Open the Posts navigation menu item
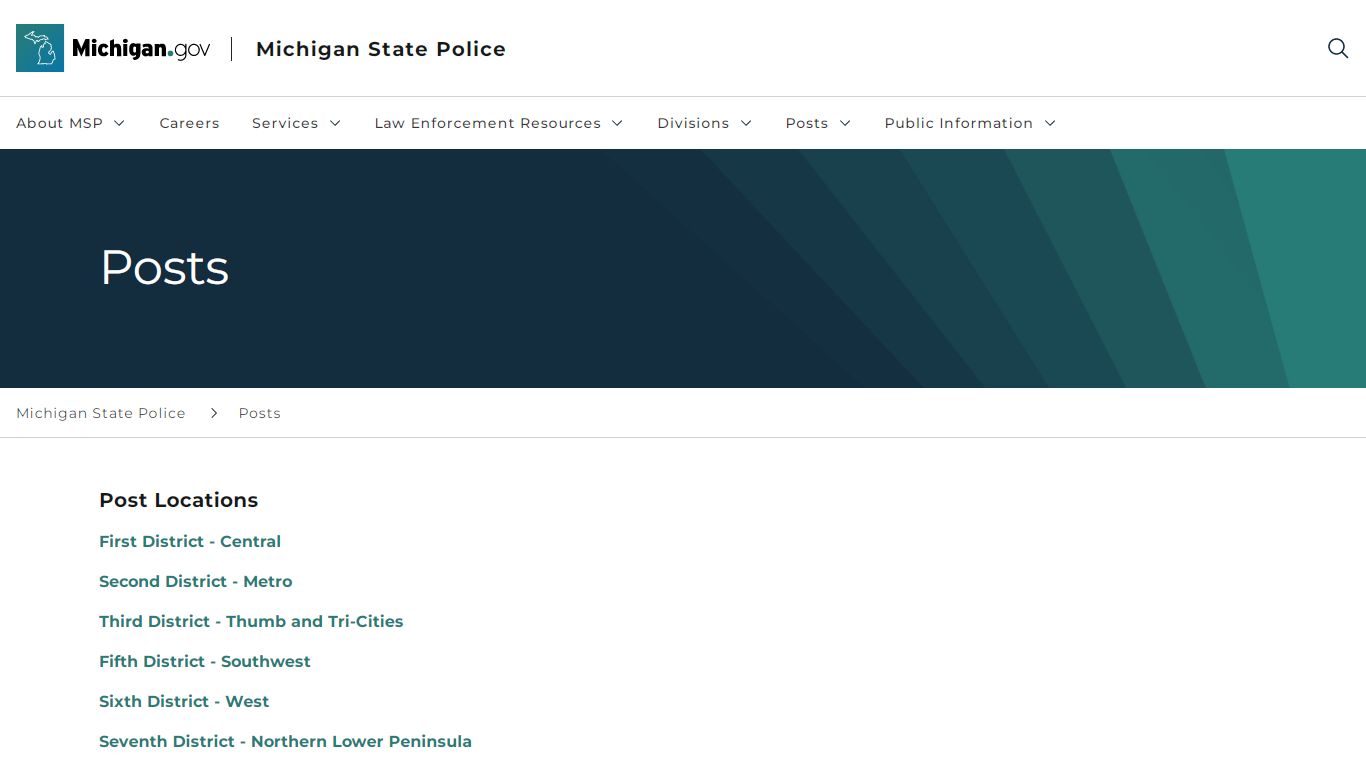The width and height of the screenshot is (1366, 768). pos(807,123)
